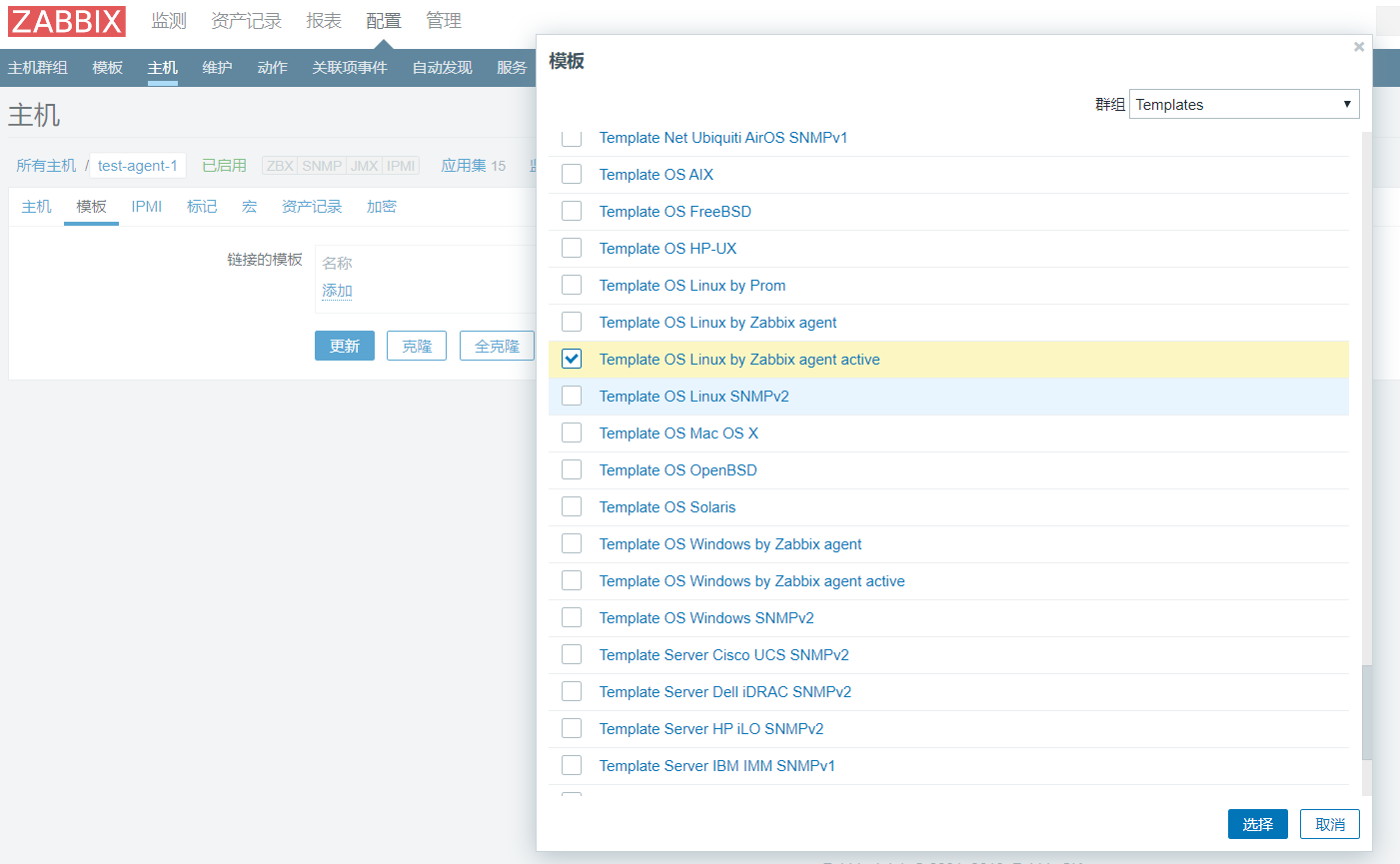Check Template Server HP iLO SNMPv2 checkbox
Image resolution: width=1400 pixels, height=864 pixels.
click(x=572, y=728)
